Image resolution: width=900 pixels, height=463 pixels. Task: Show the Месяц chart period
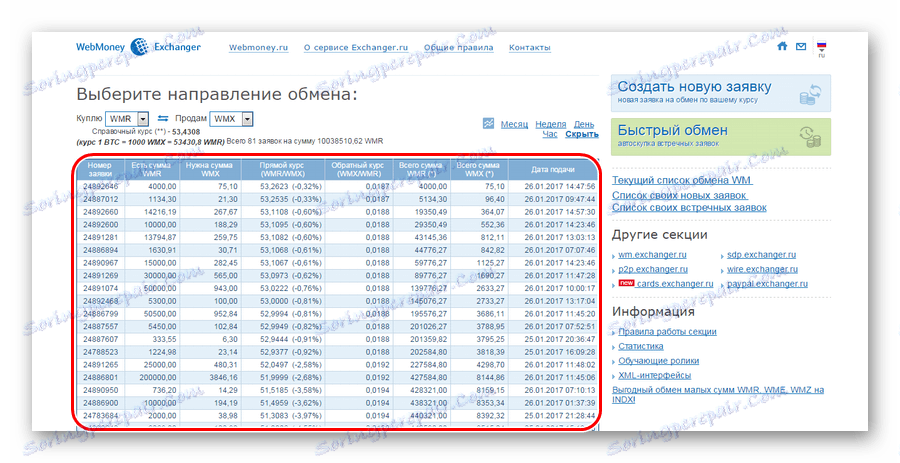[514, 124]
